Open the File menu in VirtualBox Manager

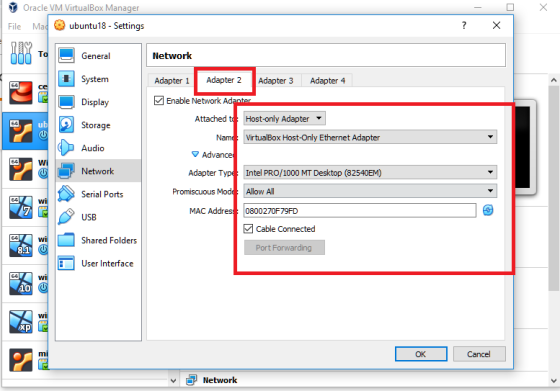14,26
